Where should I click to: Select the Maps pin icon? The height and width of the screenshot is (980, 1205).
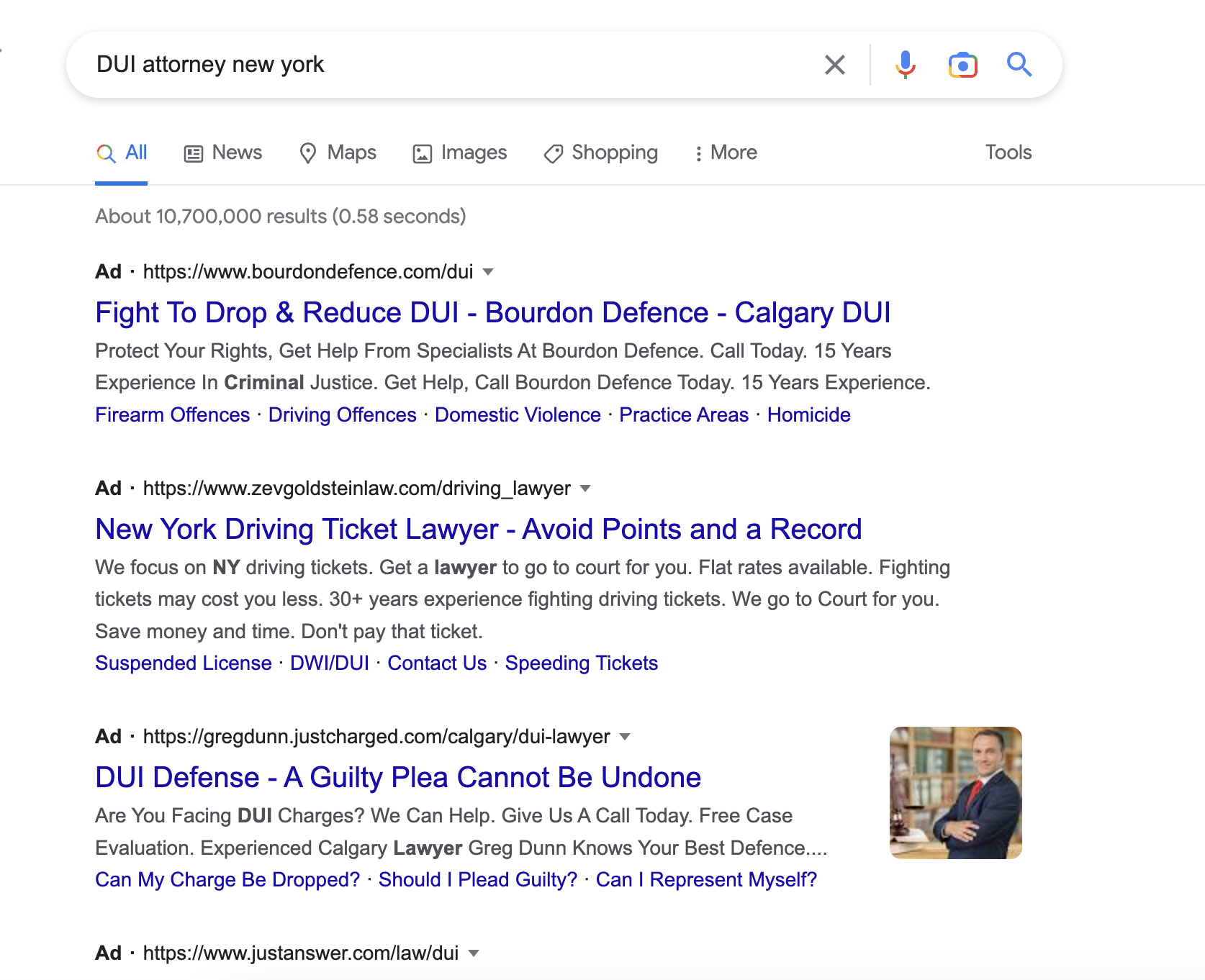[x=309, y=153]
